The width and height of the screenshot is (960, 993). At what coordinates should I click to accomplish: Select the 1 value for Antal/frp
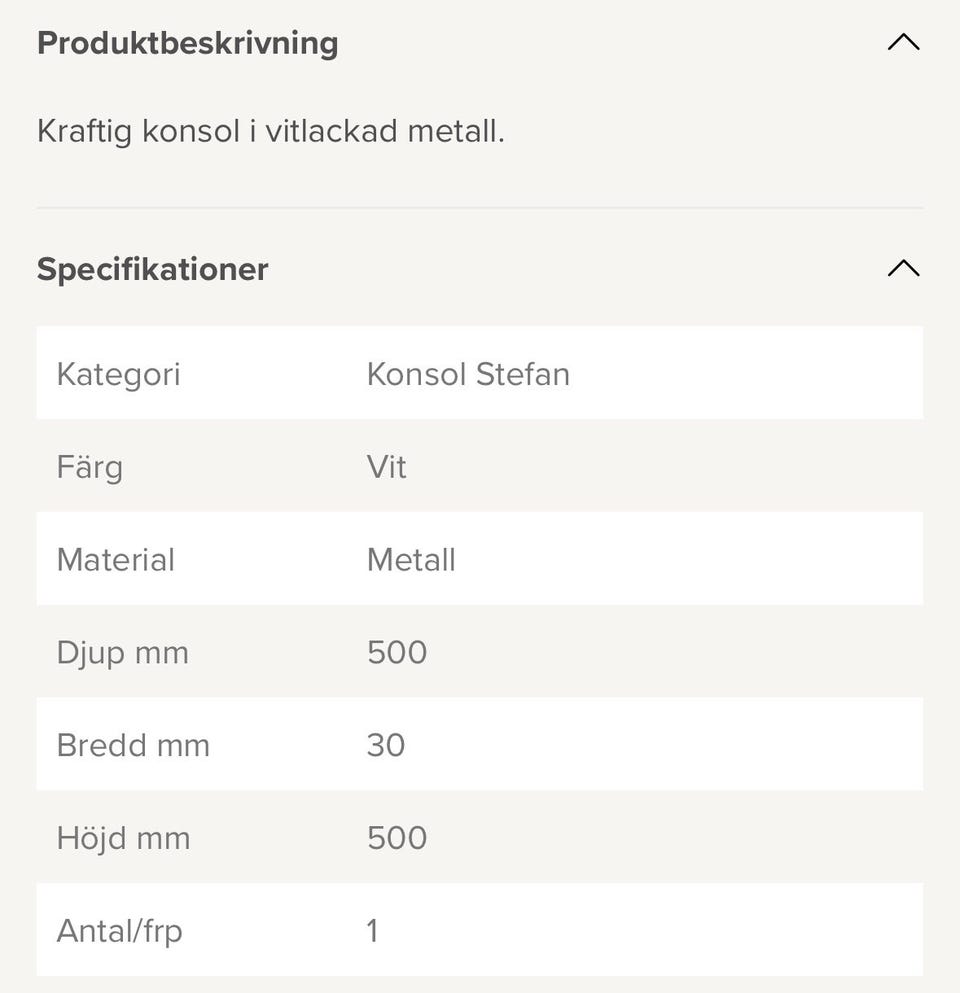[x=373, y=931]
